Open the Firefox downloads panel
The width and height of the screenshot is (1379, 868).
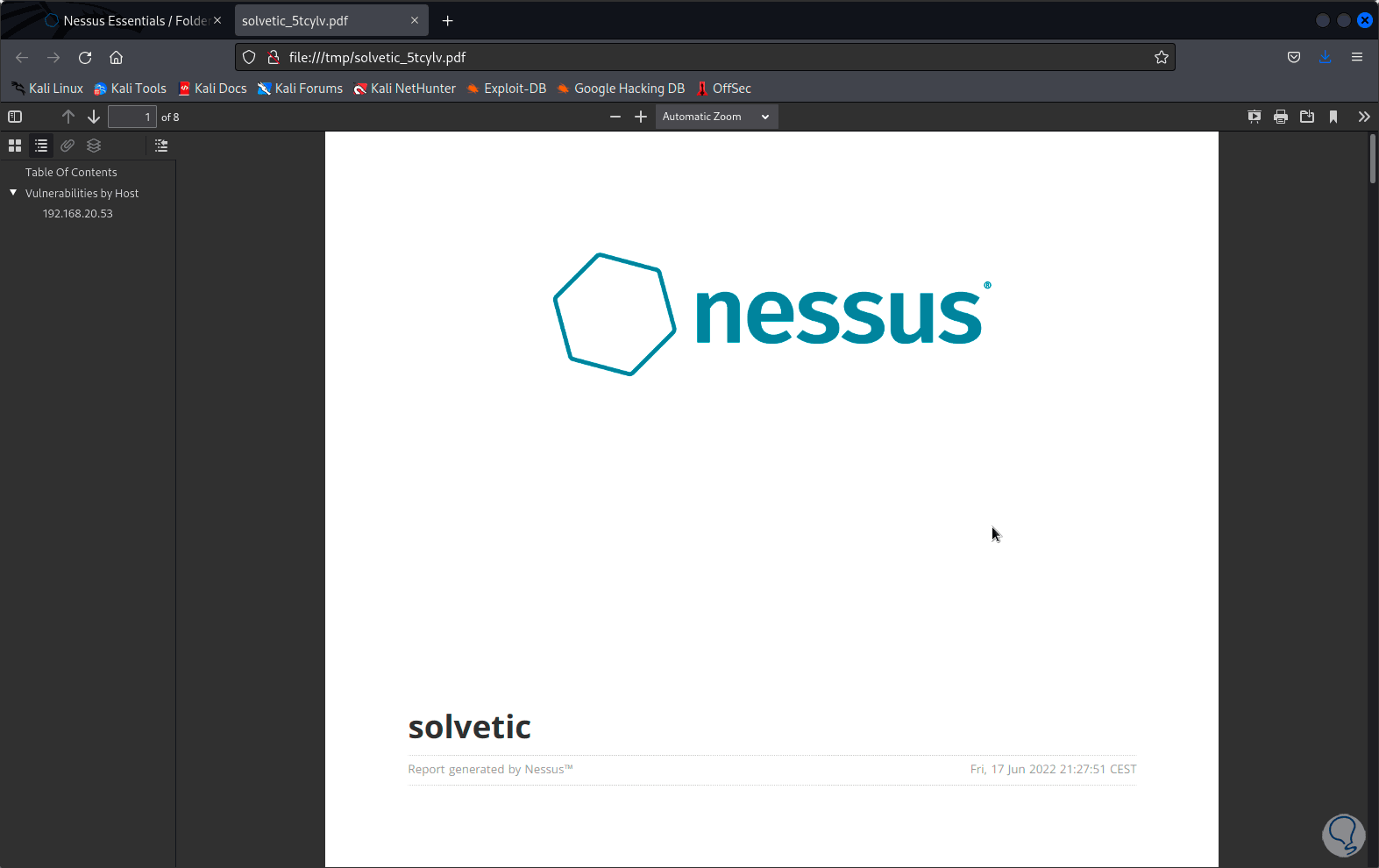[x=1326, y=58]
